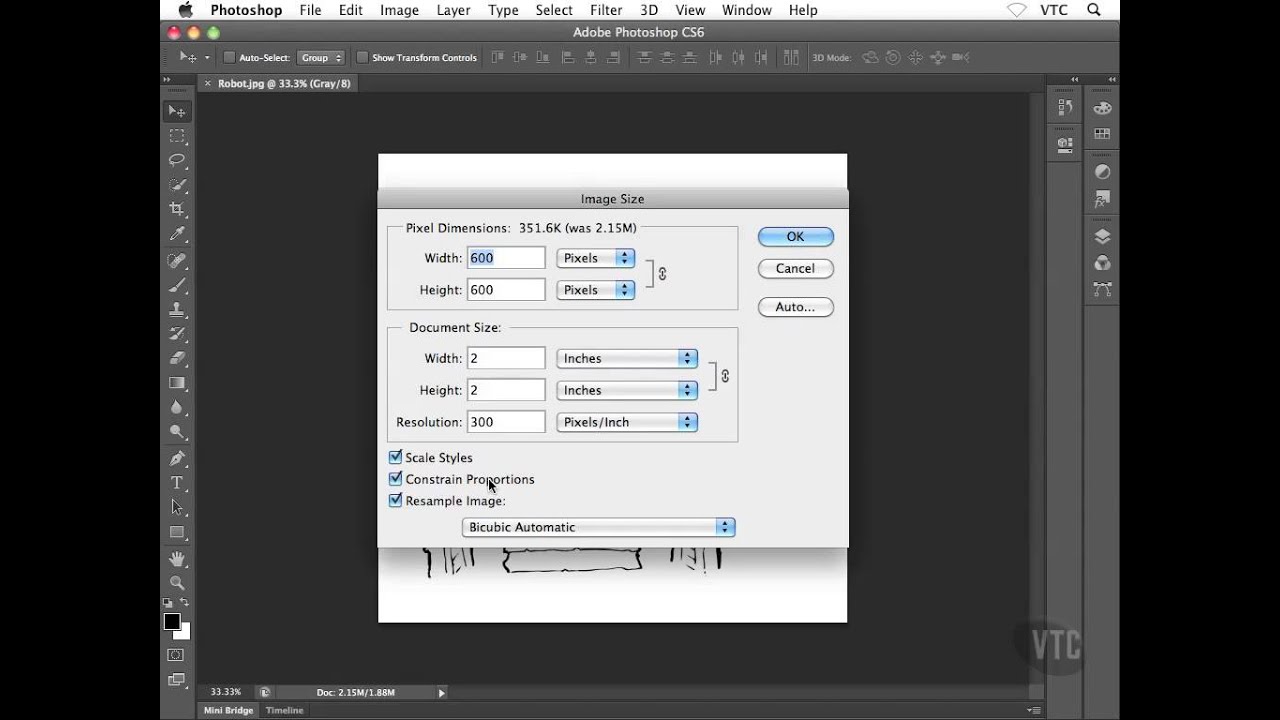Switch to the Timeline tab

[x=284, y=711]
